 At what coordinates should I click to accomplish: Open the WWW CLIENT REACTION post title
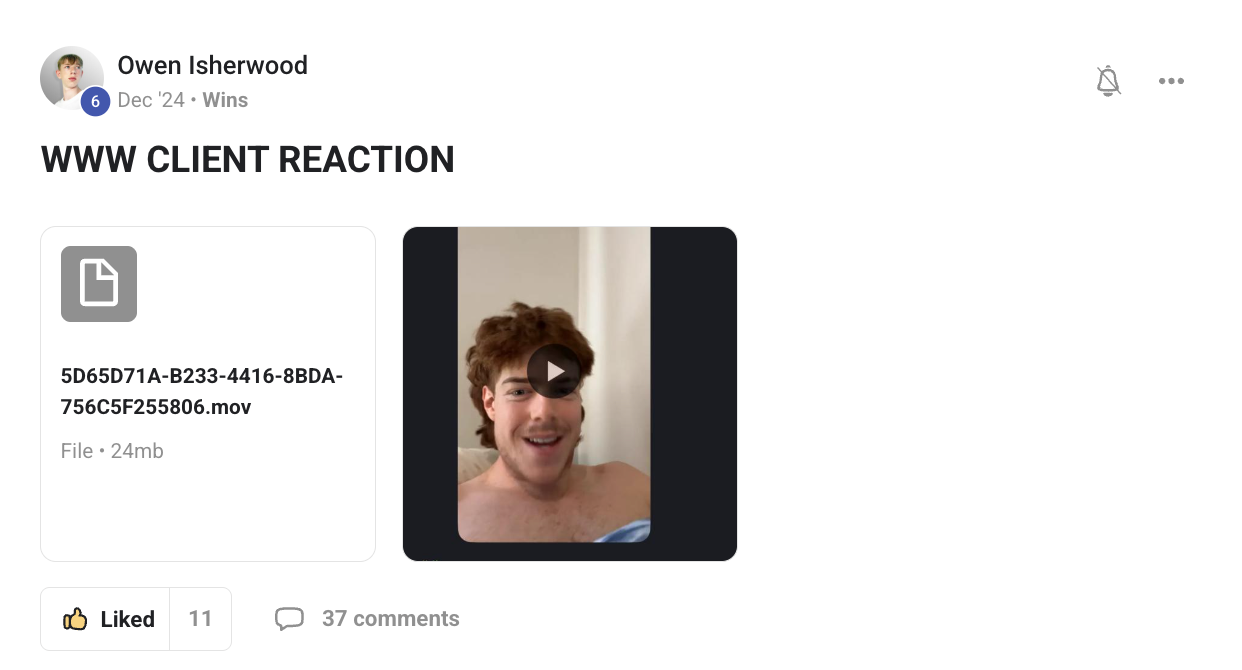tap(248, 160)
